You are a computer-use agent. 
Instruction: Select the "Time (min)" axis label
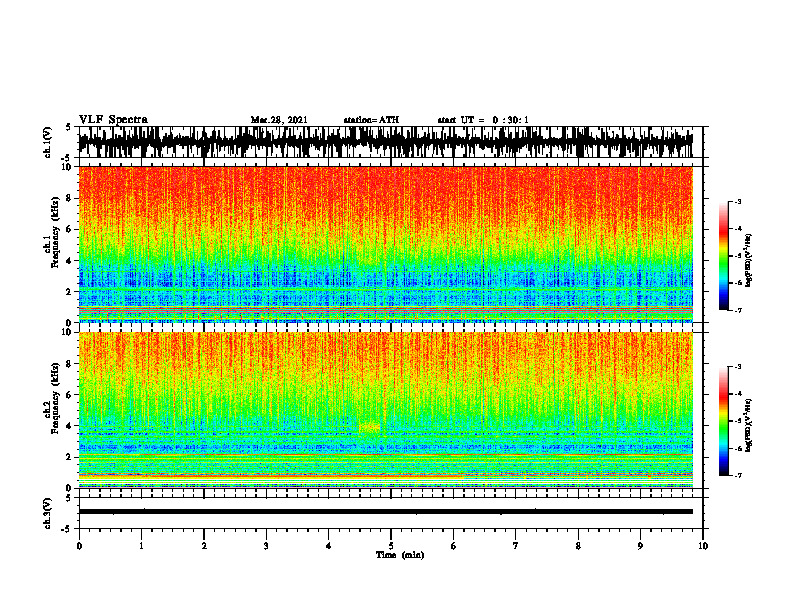[400, 555]
